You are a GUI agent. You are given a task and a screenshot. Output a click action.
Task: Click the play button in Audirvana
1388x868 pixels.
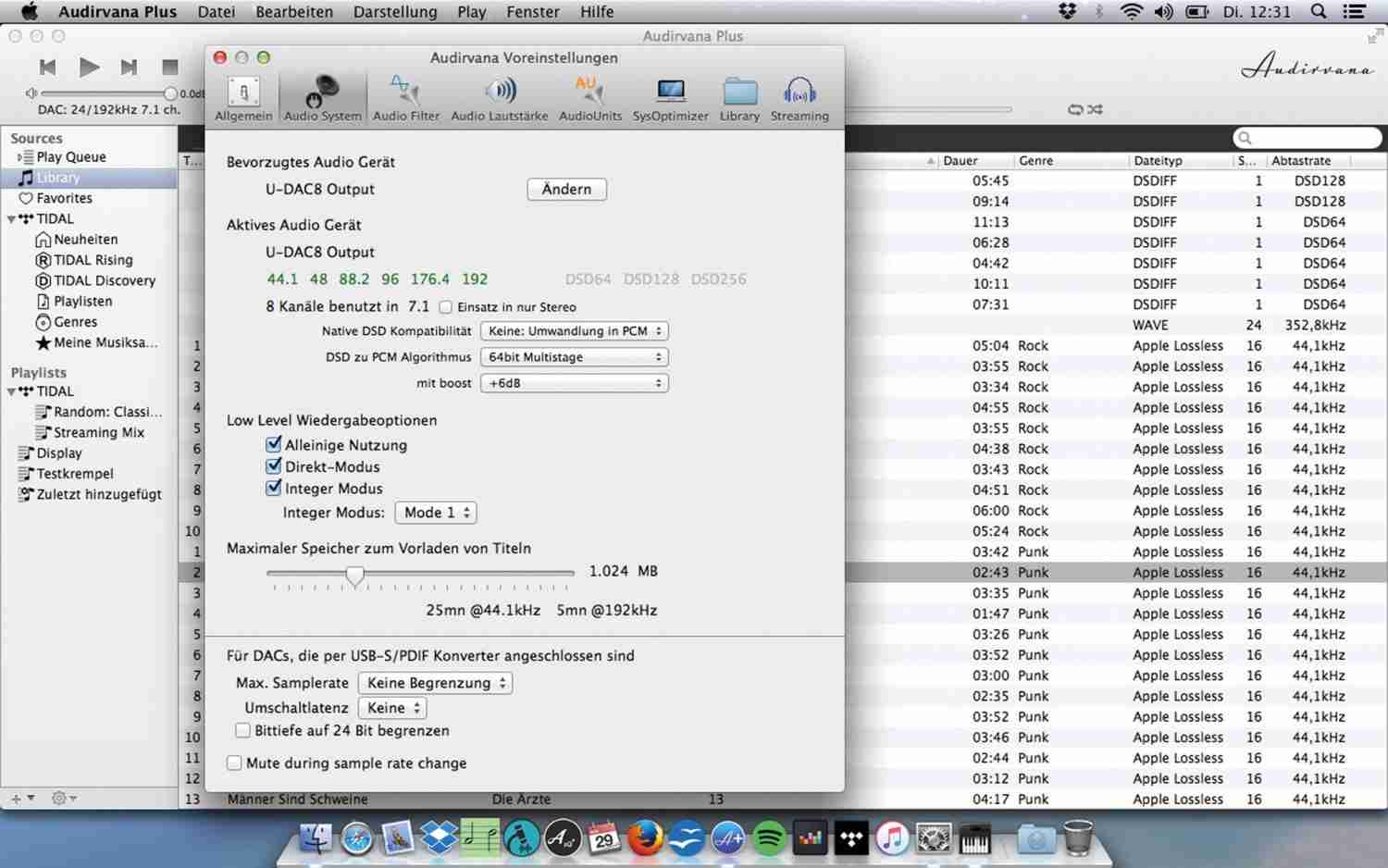89,67
